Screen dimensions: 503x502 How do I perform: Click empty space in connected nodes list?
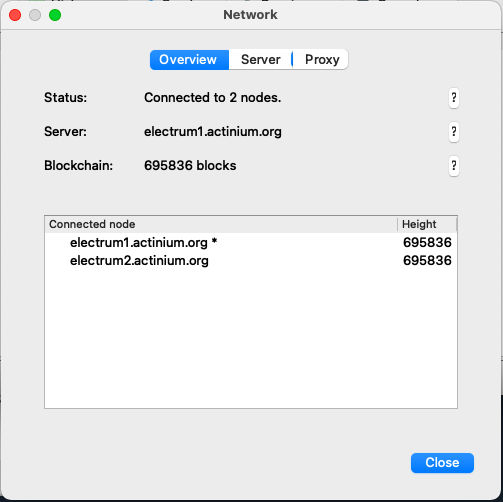click(251, 338)
